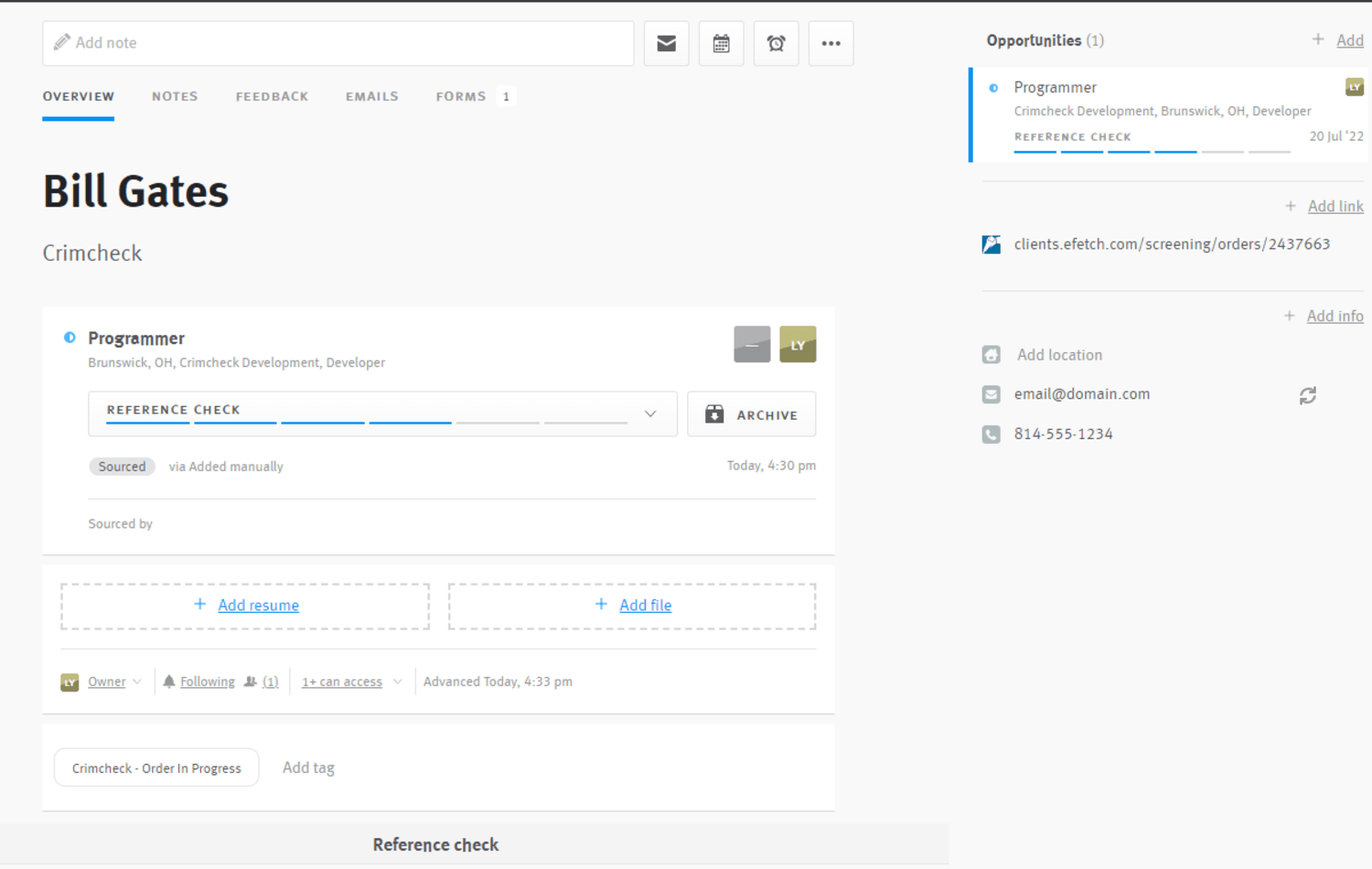Viewport: 1372px width, 869px height.
Task: Click the email@domain.com address
Action: [1081, 394]
